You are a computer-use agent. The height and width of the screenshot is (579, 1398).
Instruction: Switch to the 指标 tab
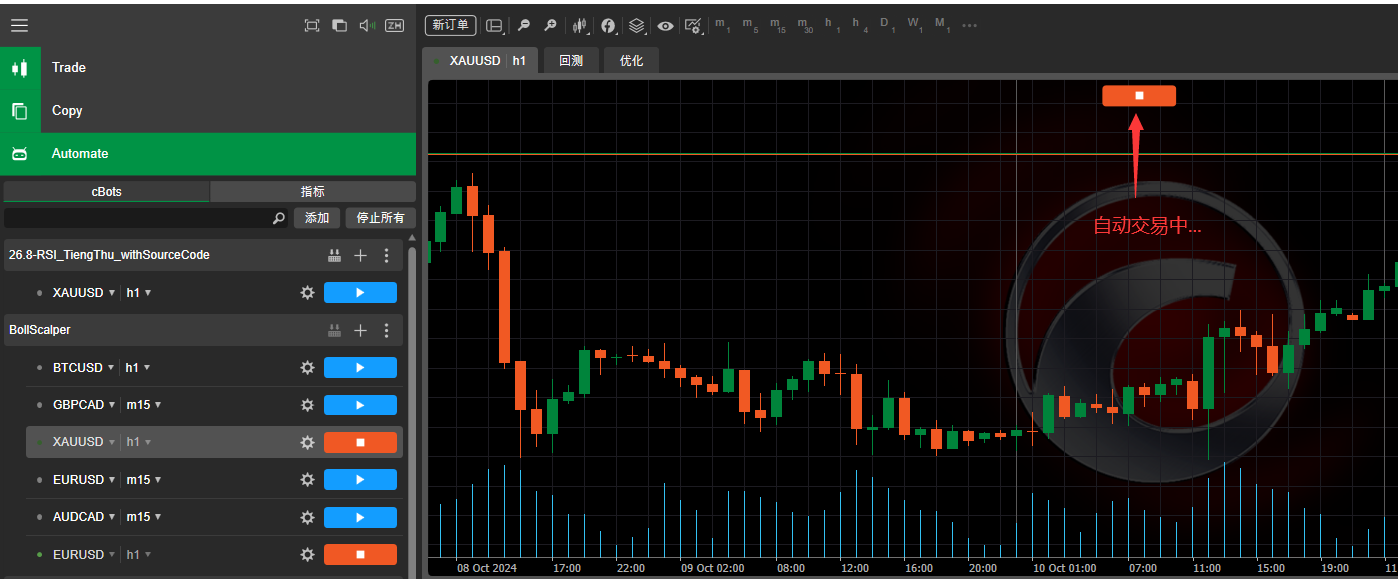(313, 191)
